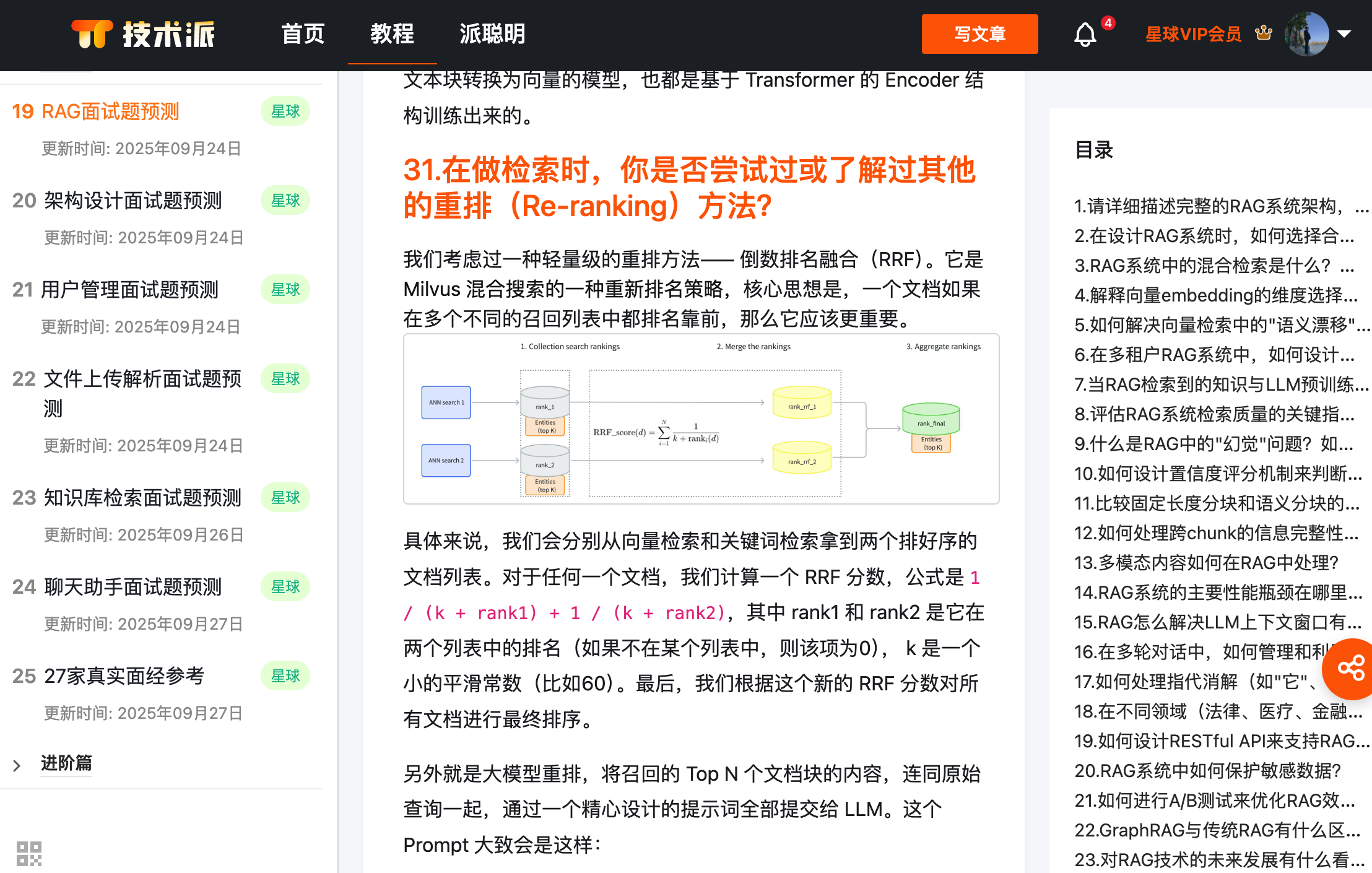Open chapter 20 架构设计面试题预测
Image resolution: width=1372 pixels, height=873 pixels.
(132, 201)
